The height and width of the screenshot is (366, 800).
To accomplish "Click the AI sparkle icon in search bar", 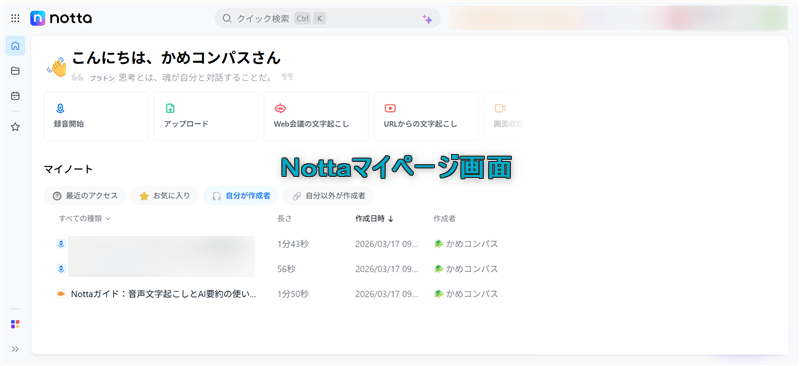I will (x=427, y=19).
